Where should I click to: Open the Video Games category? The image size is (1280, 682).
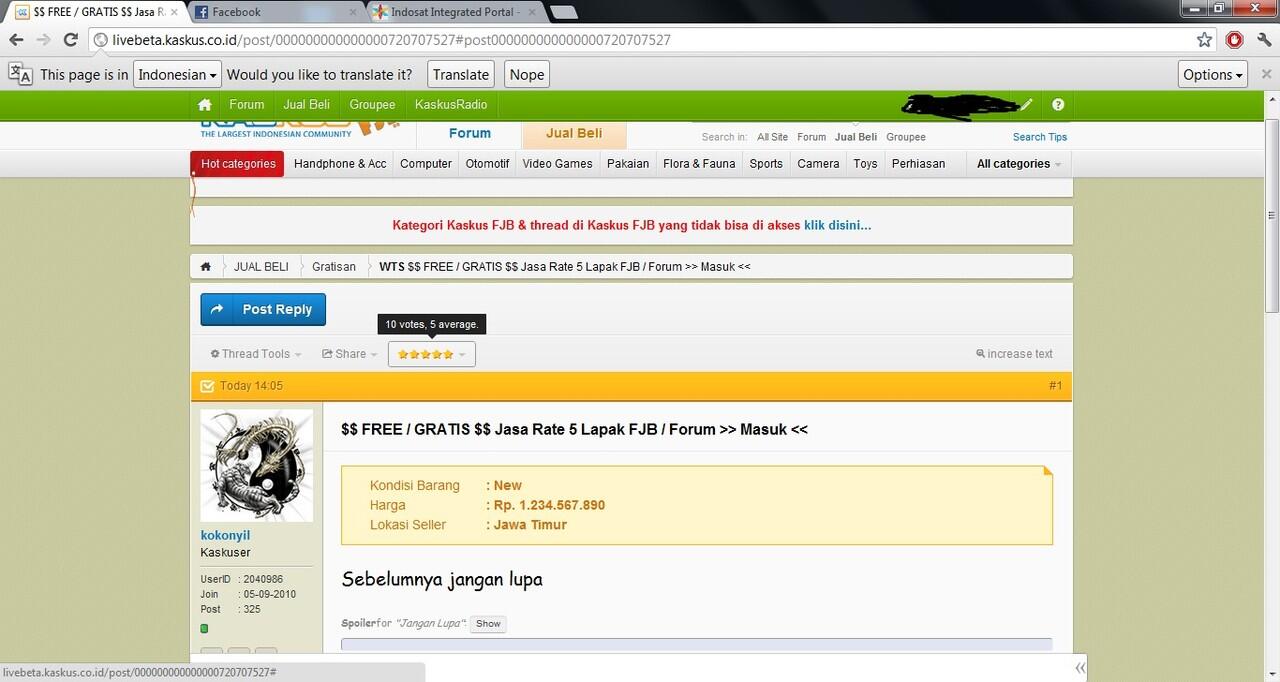(557, 164)
